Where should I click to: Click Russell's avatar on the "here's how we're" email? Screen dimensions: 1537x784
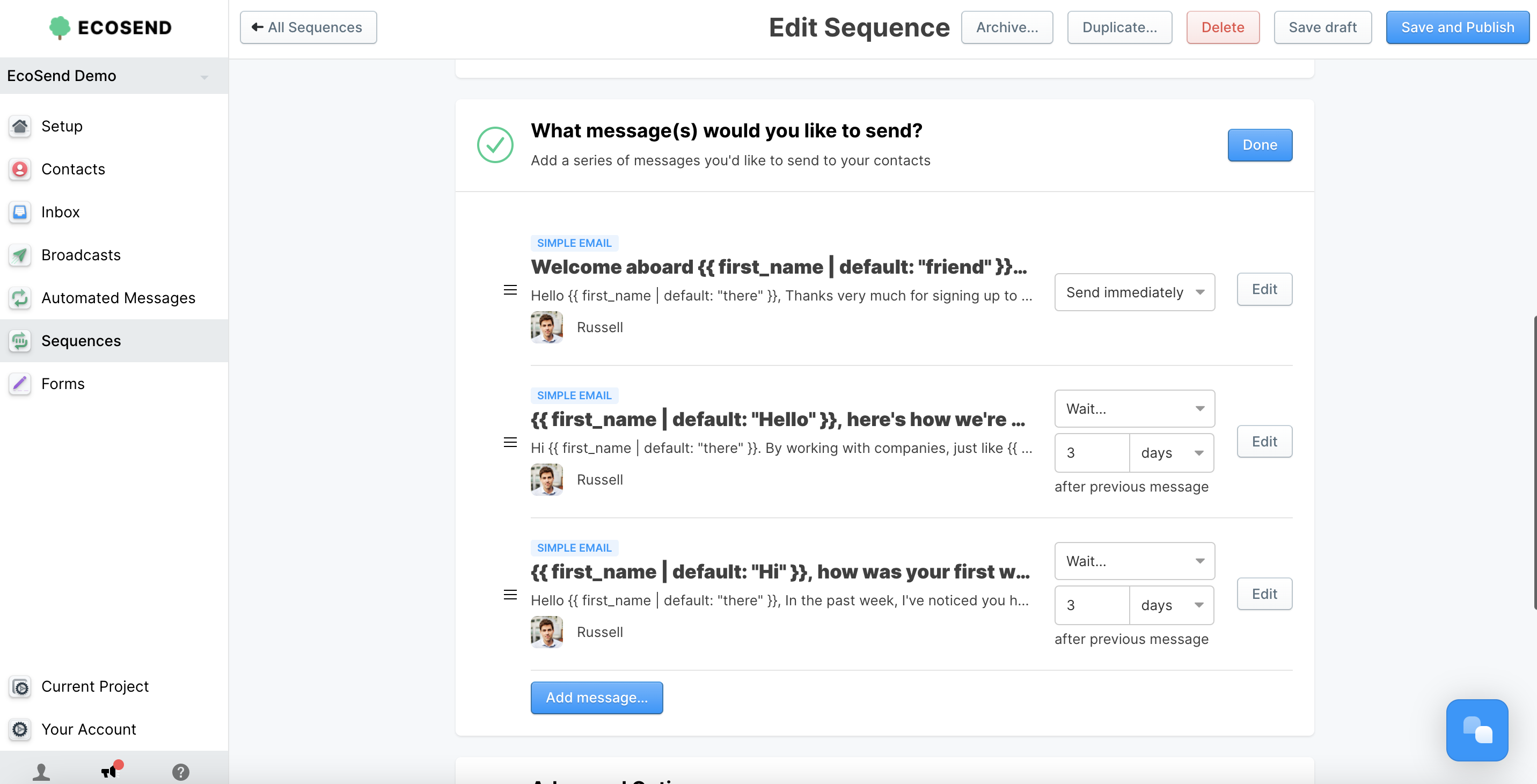pos(546,480)
